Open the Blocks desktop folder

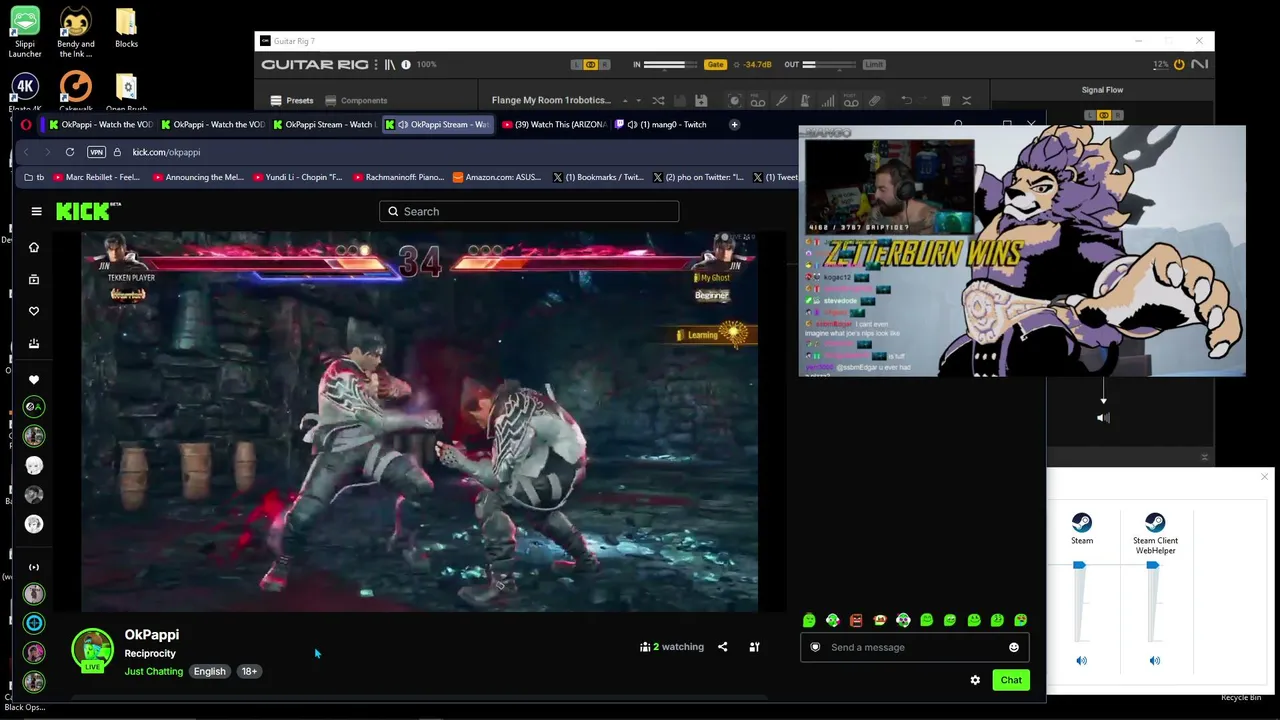click(126, 29)
